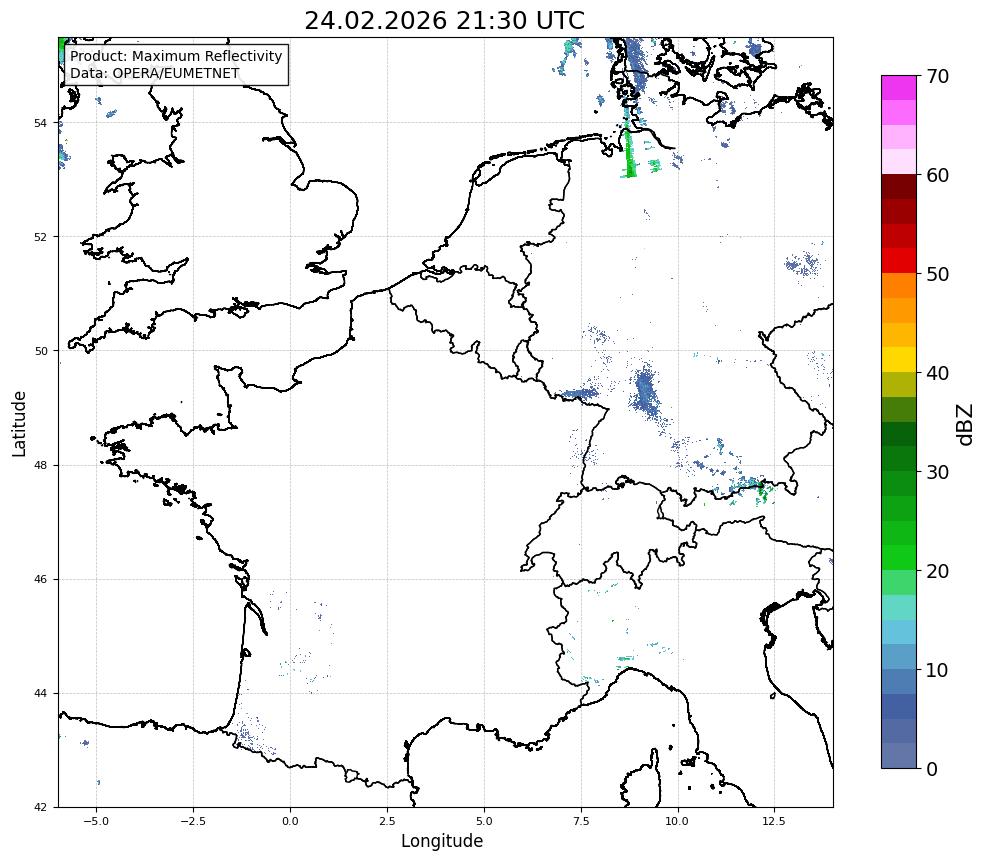Click the 'Longitude' axis label

442,841
